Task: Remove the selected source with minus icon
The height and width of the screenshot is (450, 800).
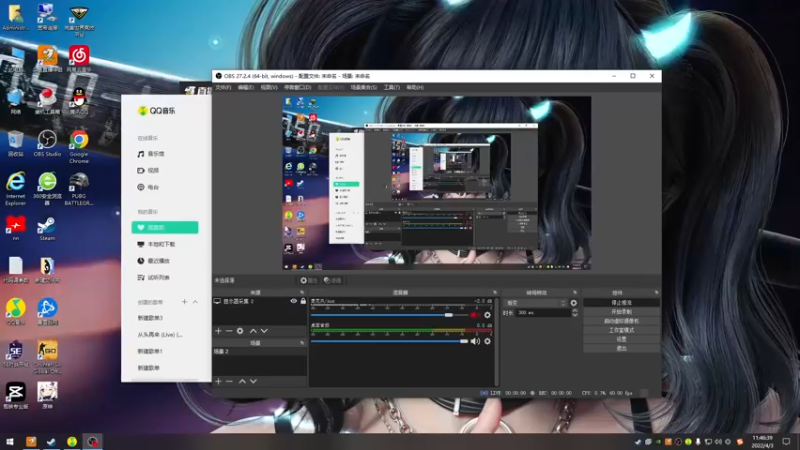Action: click(x=229, y=331)
